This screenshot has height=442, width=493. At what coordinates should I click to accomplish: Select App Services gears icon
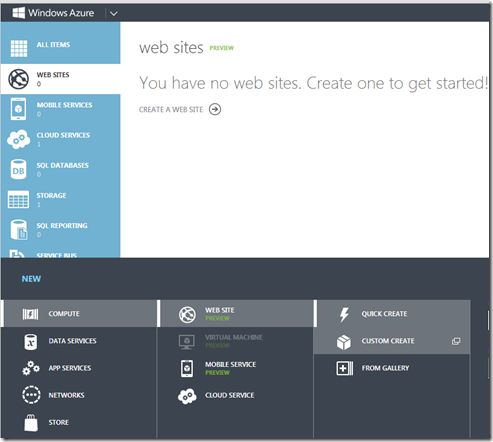click(x=31, y=368)
